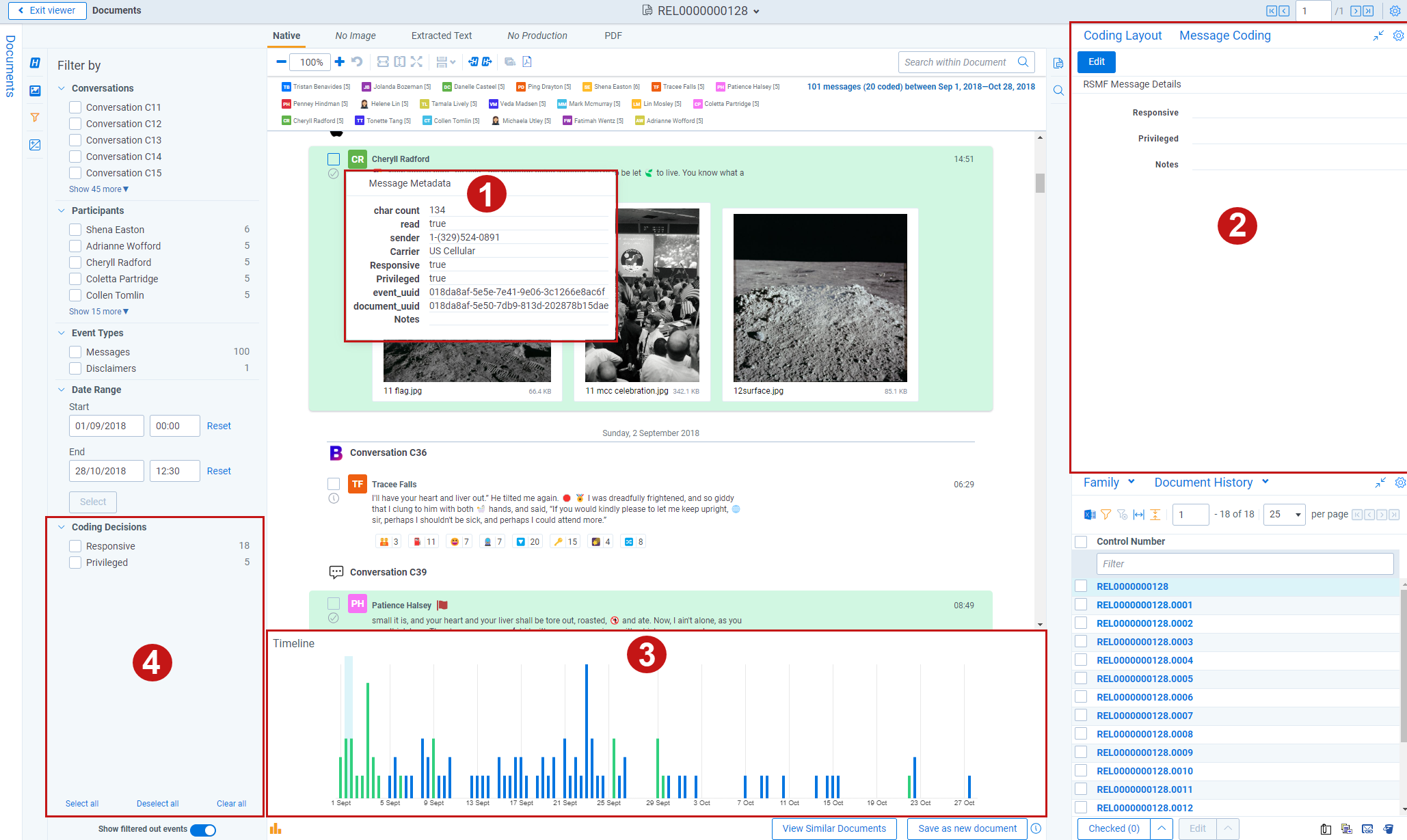
Task: Click the Start date field 01/09/2018
Action: (107, 426)
